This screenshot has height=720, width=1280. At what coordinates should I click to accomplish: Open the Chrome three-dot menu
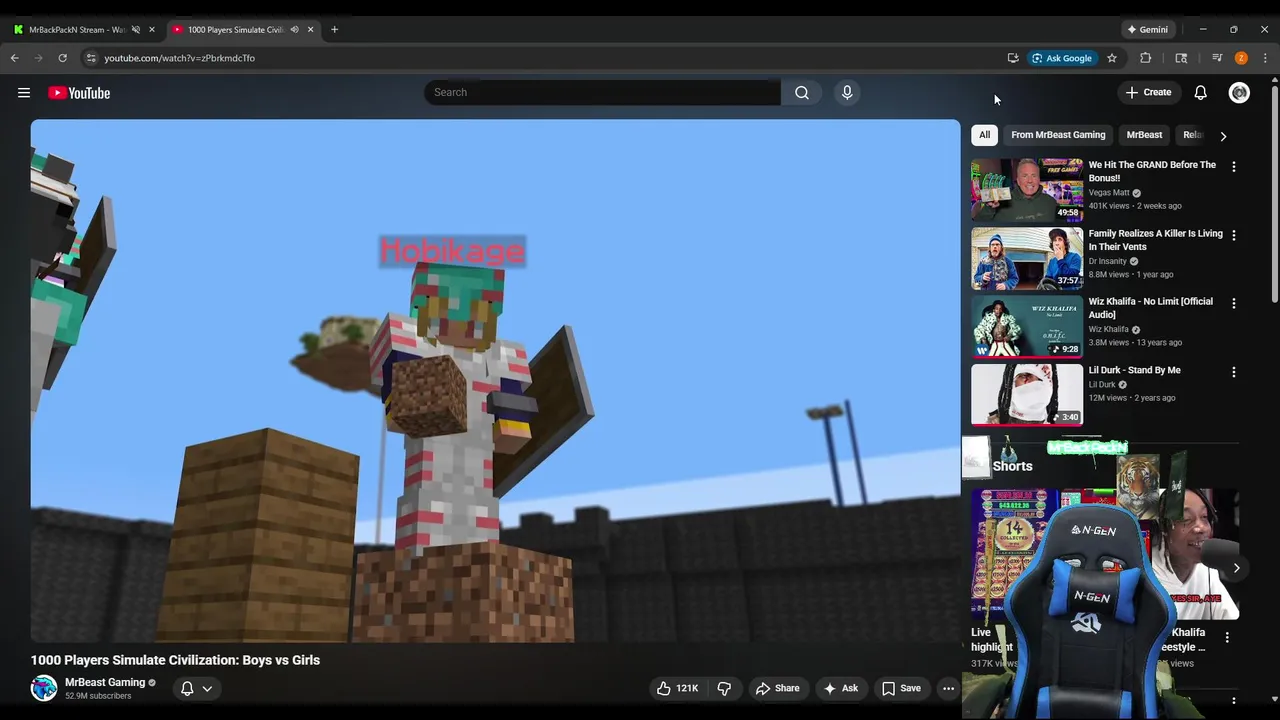(x=1265, y=58)
